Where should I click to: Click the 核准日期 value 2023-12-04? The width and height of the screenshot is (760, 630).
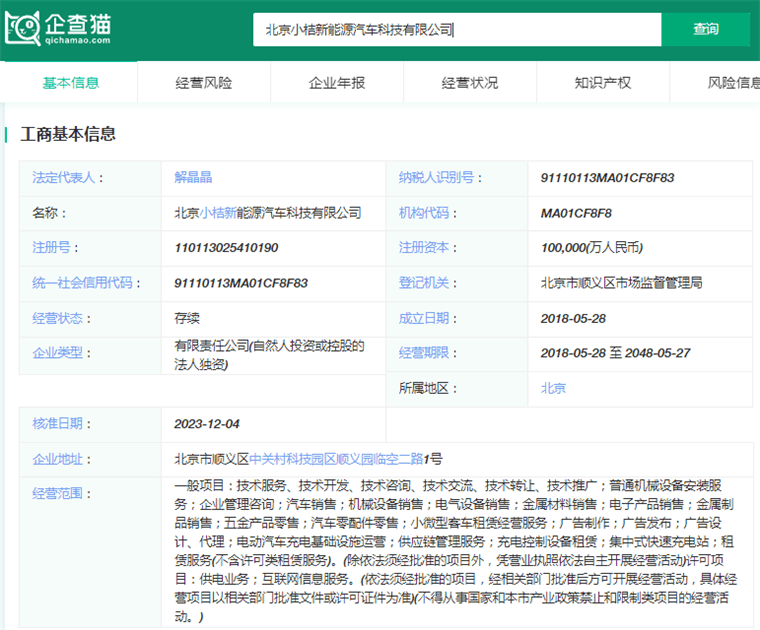[x=208, y=424]
